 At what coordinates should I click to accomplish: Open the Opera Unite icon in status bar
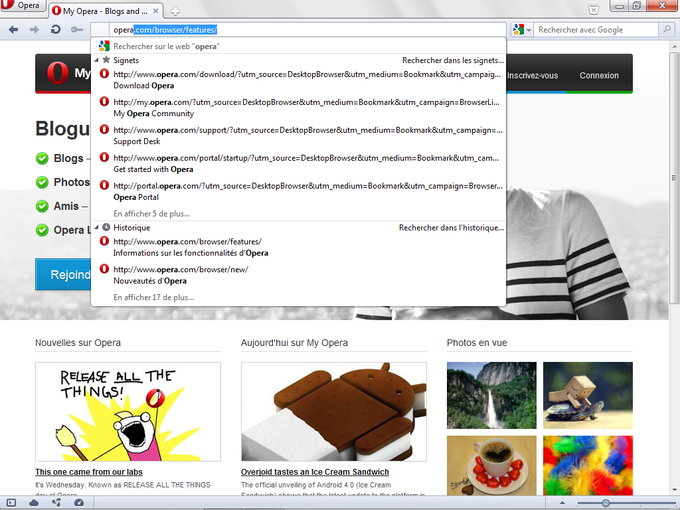56,503
